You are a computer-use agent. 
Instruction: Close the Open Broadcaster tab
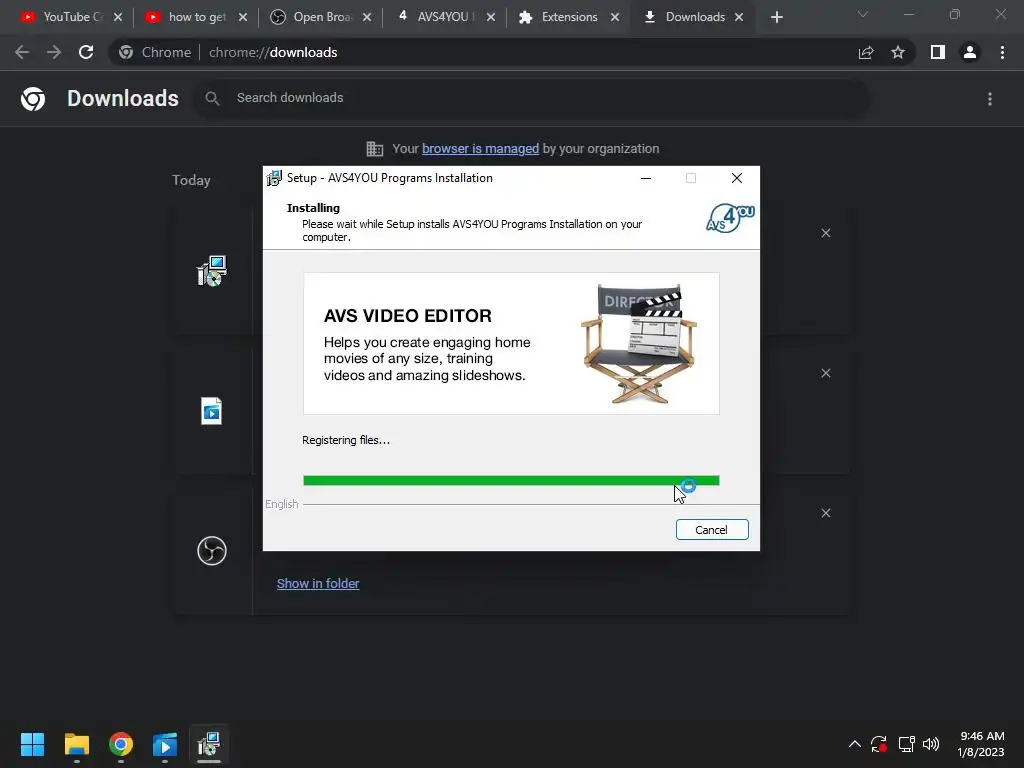[367, 18]
